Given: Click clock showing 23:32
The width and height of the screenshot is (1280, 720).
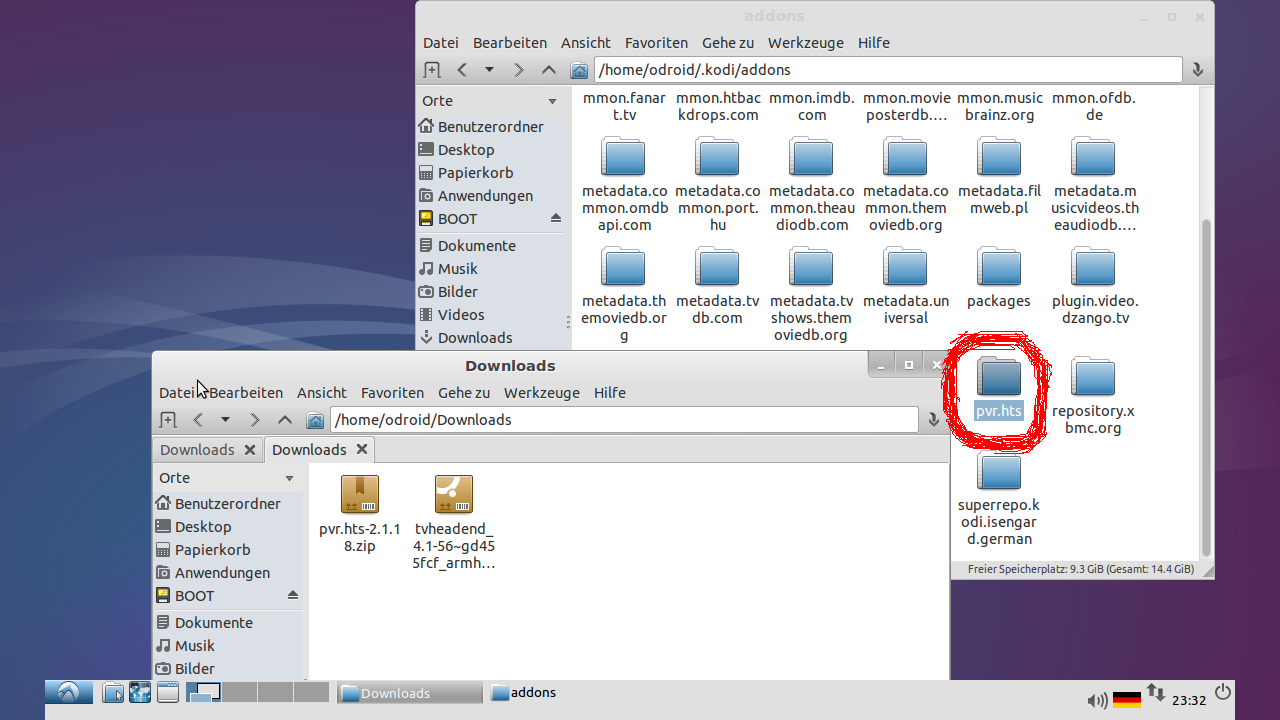Looking at the screenshot, I should 1189,701.
